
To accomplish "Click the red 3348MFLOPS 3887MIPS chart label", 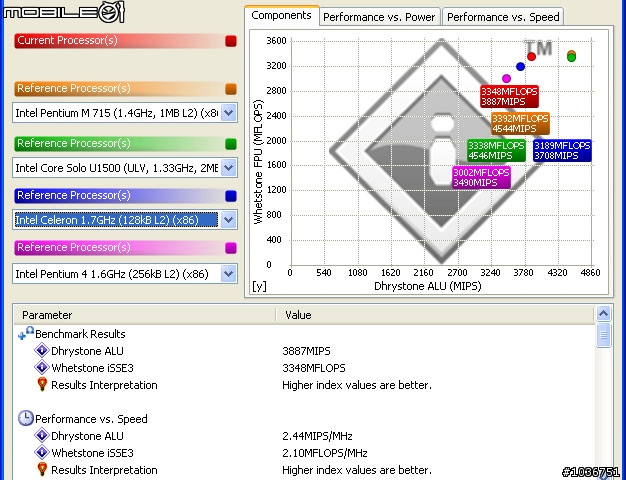I will click(x=509, y=96).
